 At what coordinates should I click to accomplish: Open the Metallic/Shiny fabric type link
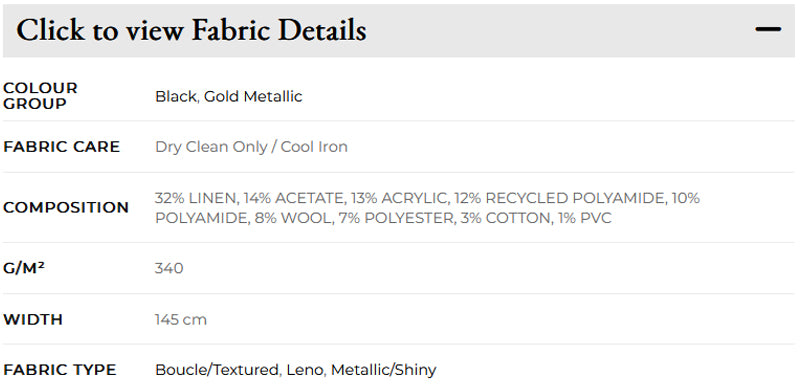(x=384, y=370)
